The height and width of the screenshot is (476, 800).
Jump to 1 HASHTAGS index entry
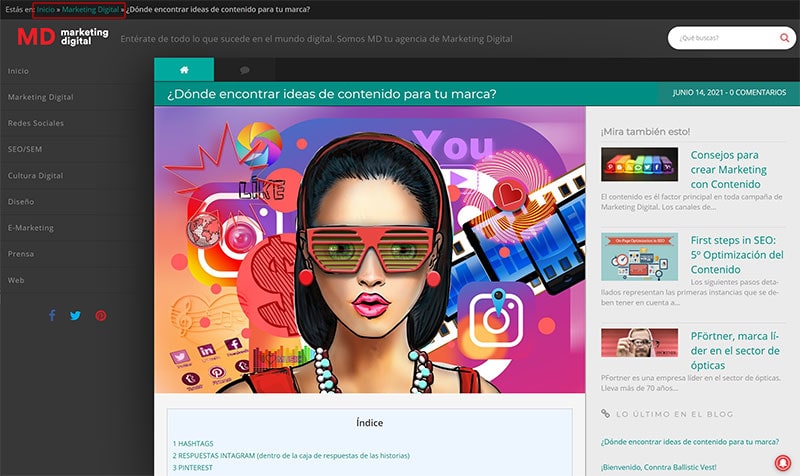pyautogui.click(x=193, y=443)
